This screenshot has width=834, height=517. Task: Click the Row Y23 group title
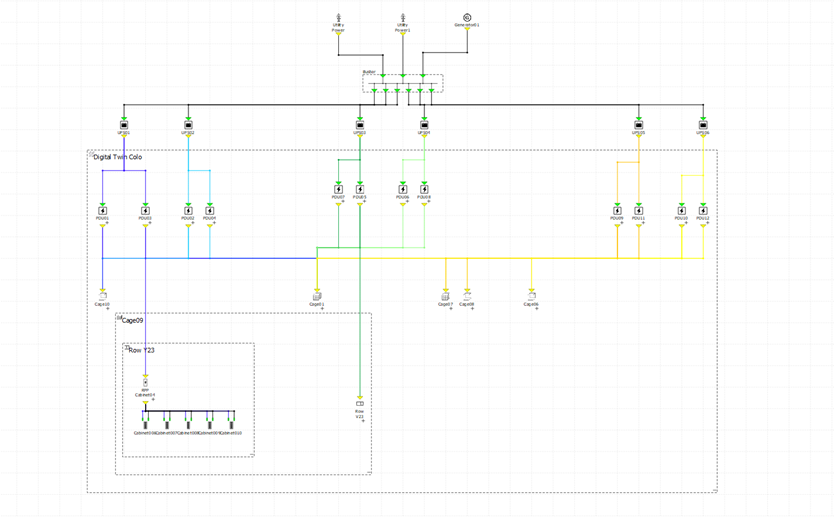point(141,350)
